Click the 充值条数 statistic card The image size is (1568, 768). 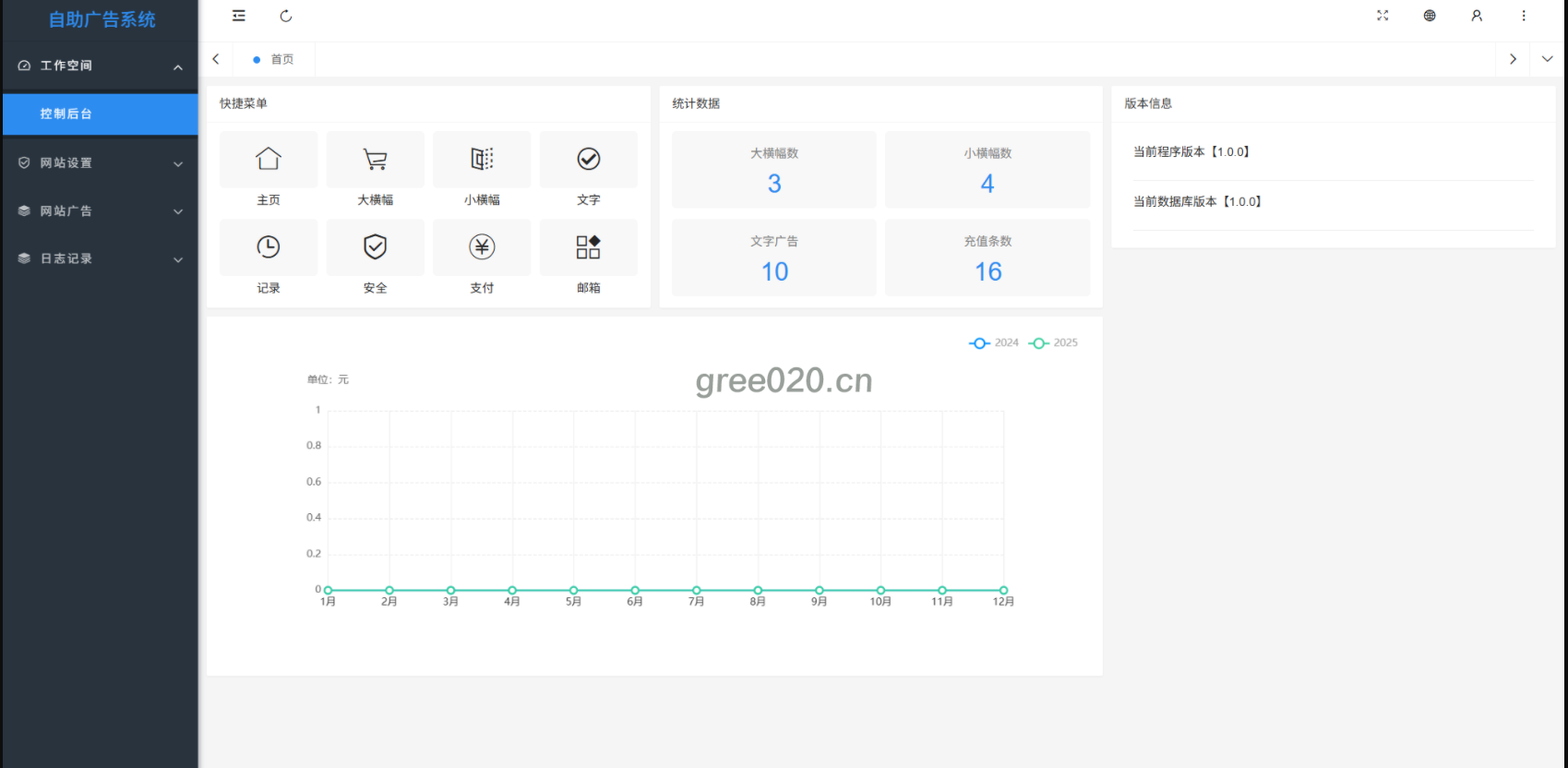pyautogui.click(x=987, y=258)
